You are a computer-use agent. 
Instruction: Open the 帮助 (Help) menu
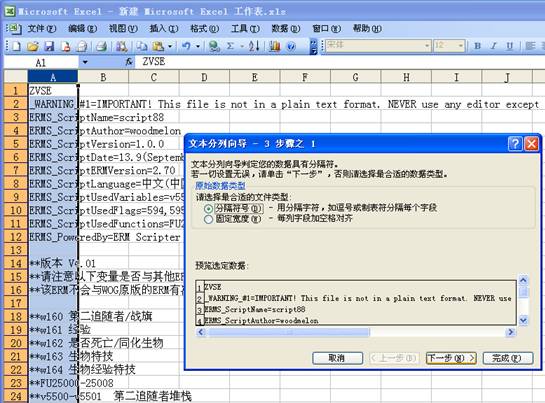tap(367, 29)
